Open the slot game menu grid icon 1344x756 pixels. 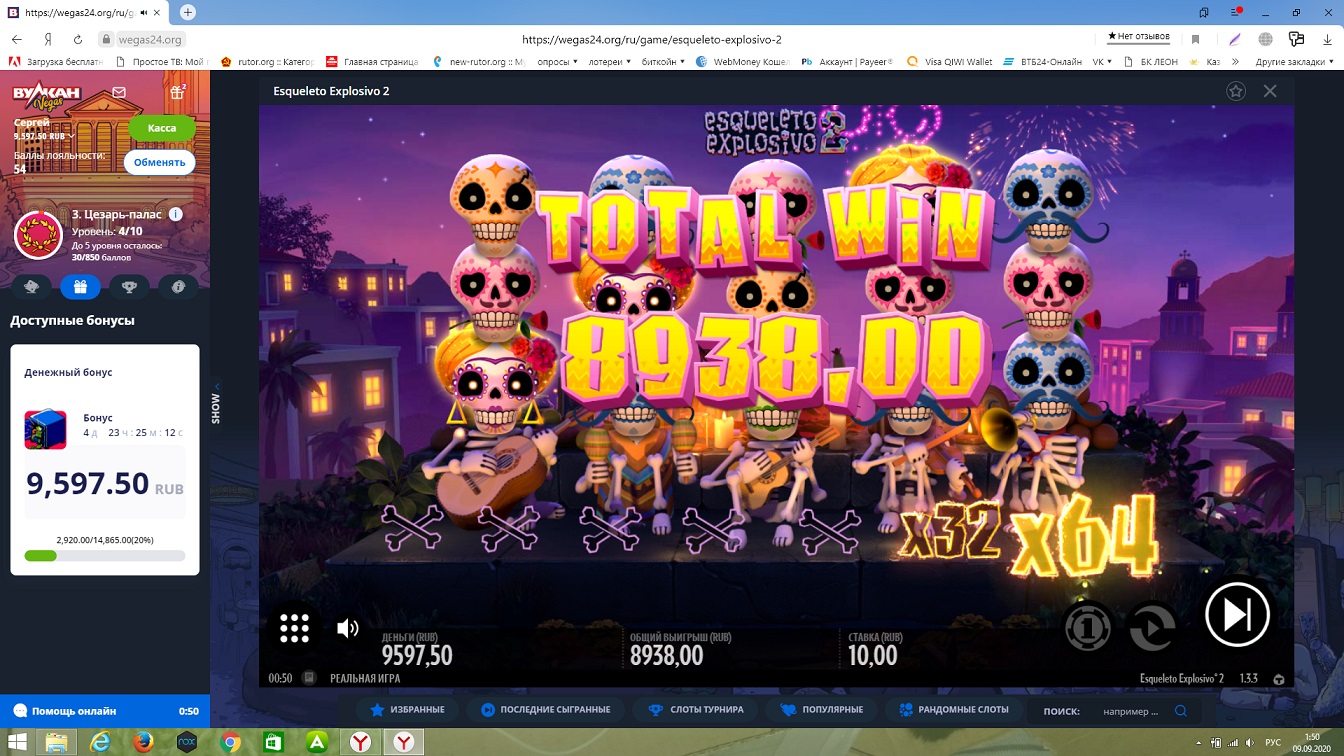point(294,628)
